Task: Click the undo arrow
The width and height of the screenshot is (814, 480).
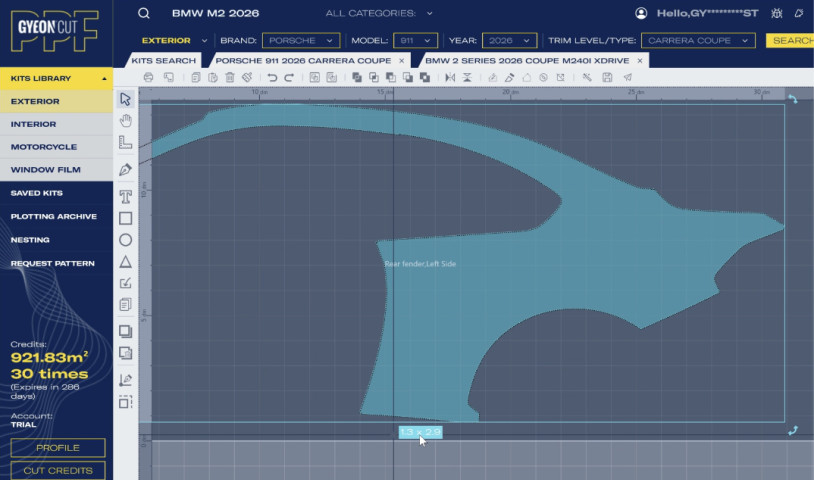Action: tap(272, 77)
